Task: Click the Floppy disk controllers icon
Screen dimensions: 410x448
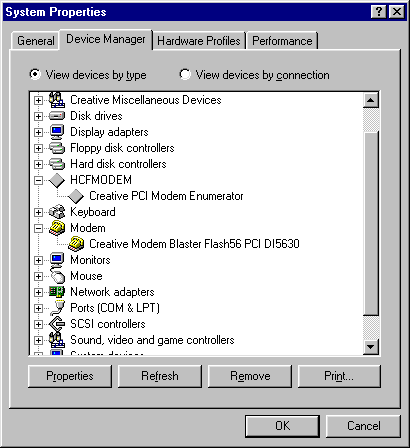Action: click(x=57, y=148)
